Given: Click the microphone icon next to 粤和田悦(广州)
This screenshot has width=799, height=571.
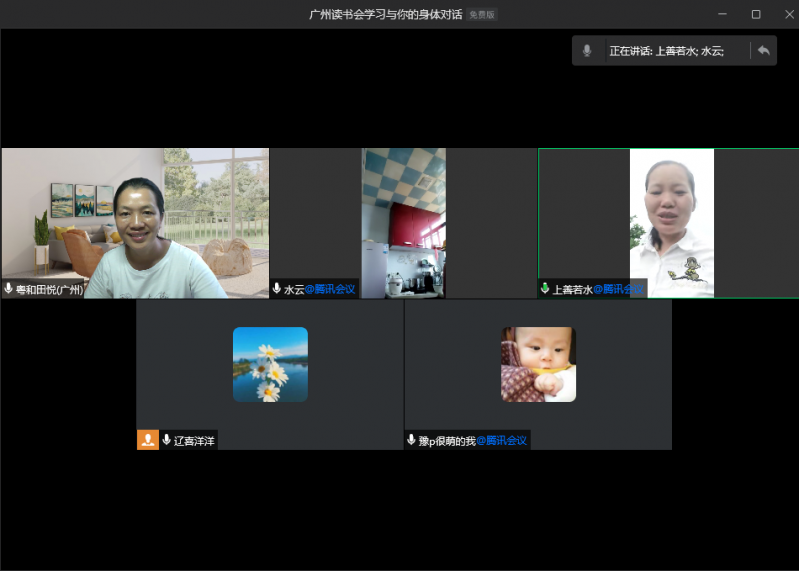Looking at the screenshot, I should click(9, 289).
